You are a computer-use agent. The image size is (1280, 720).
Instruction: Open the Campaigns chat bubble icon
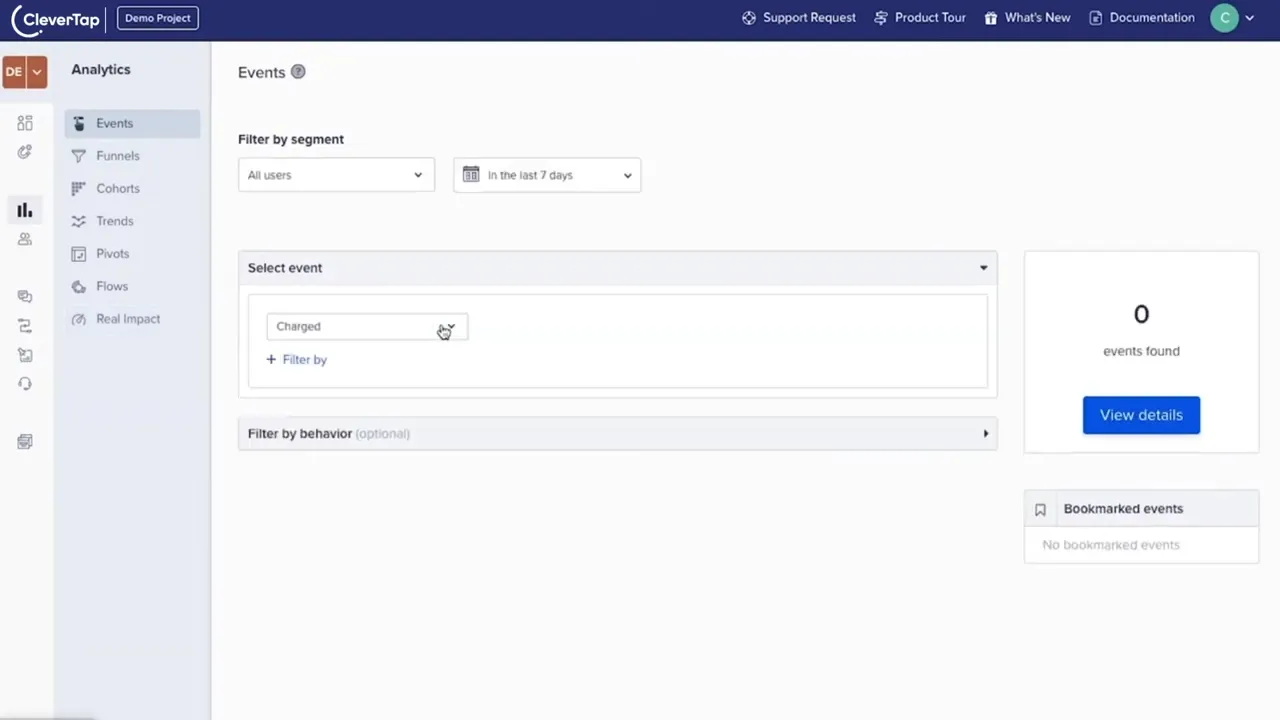(x=24, y=296)
